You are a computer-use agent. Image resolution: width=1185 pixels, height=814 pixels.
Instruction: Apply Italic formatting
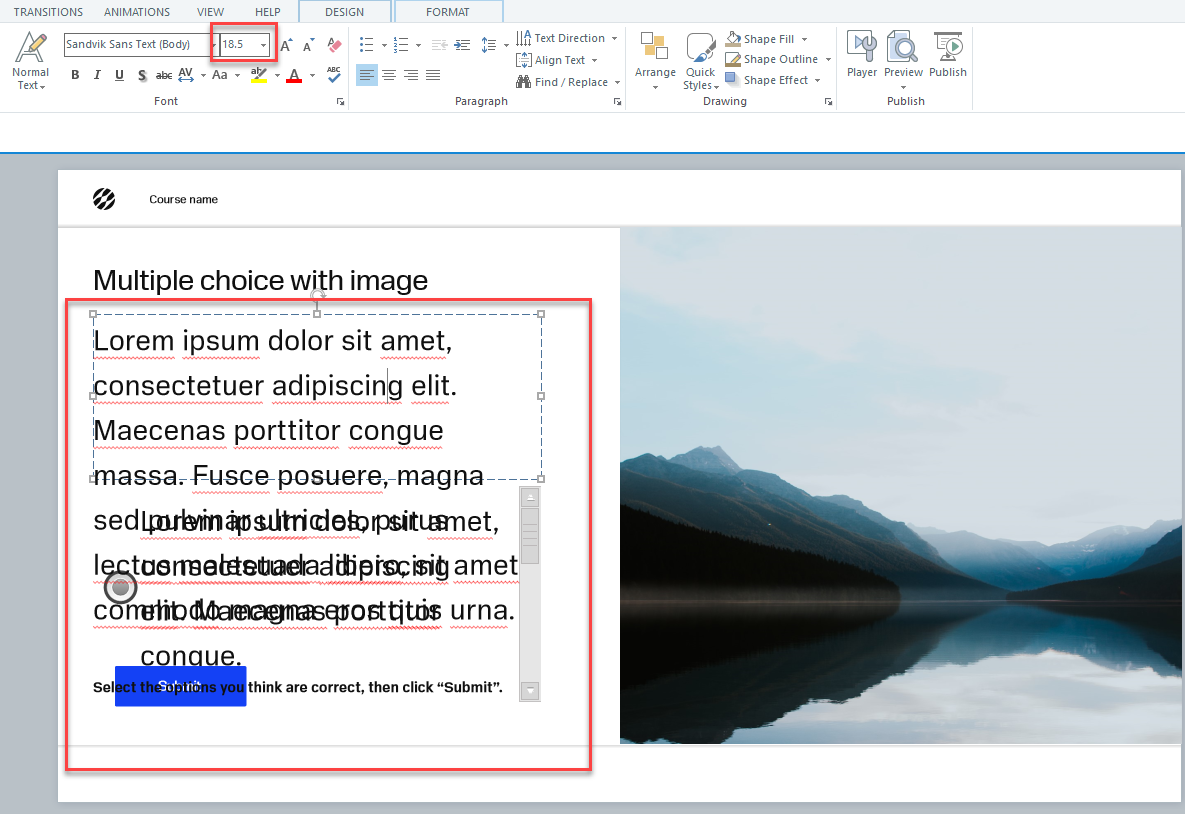97,75
